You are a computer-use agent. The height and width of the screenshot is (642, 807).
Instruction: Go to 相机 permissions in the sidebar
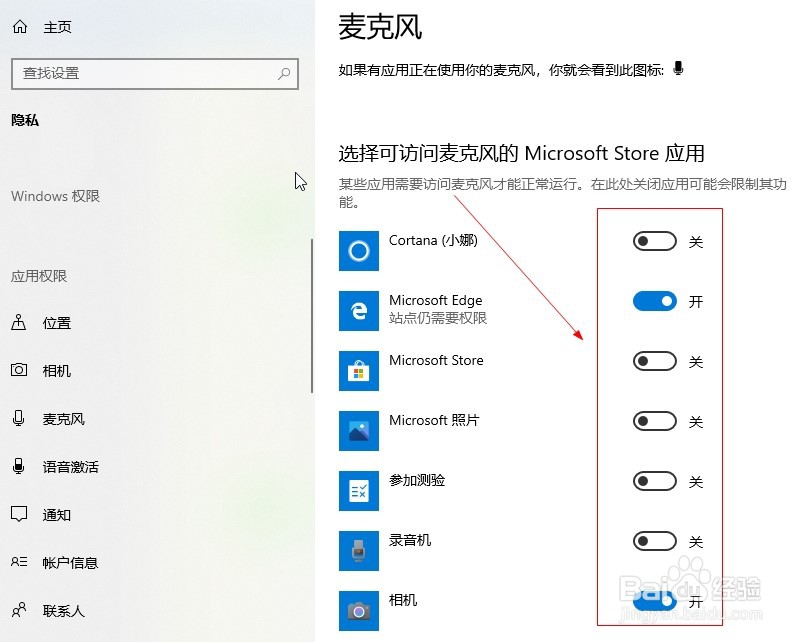[x=57, y=371]
